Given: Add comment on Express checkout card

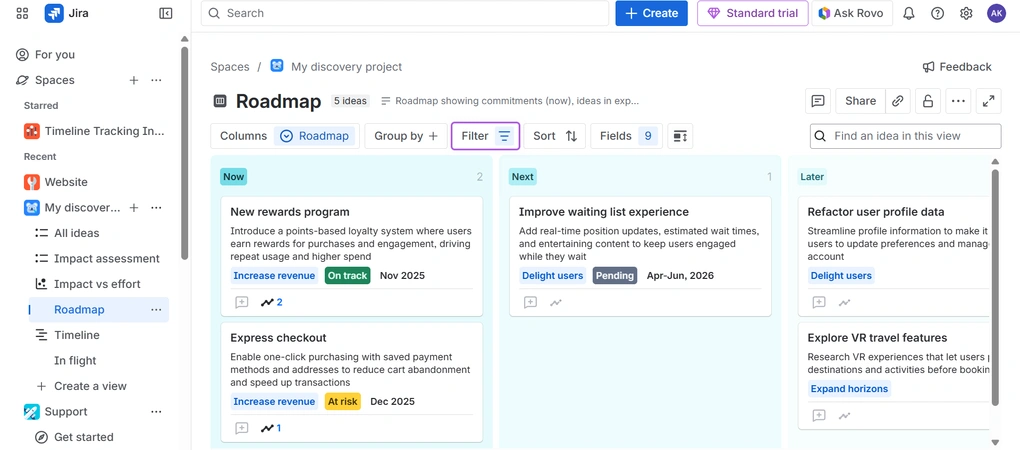Looking at the screenshot, I should [x=241, y=428].
